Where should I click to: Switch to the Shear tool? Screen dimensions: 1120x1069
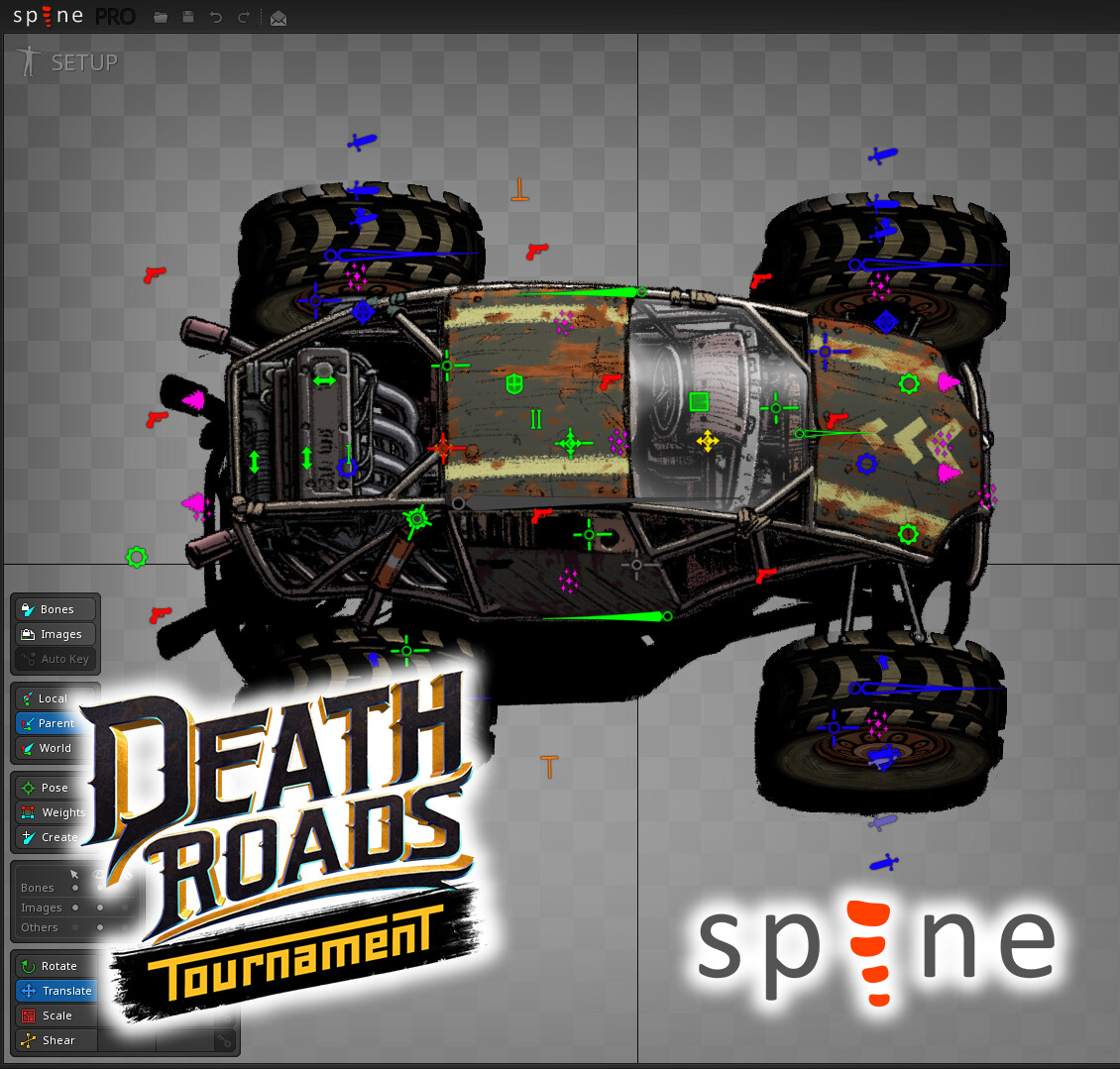tap(55, 1039)
